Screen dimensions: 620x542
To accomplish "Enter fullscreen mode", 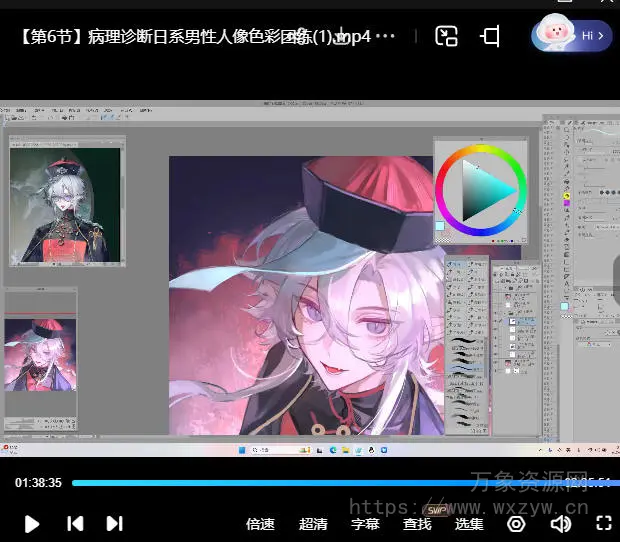I will point(603,523).
